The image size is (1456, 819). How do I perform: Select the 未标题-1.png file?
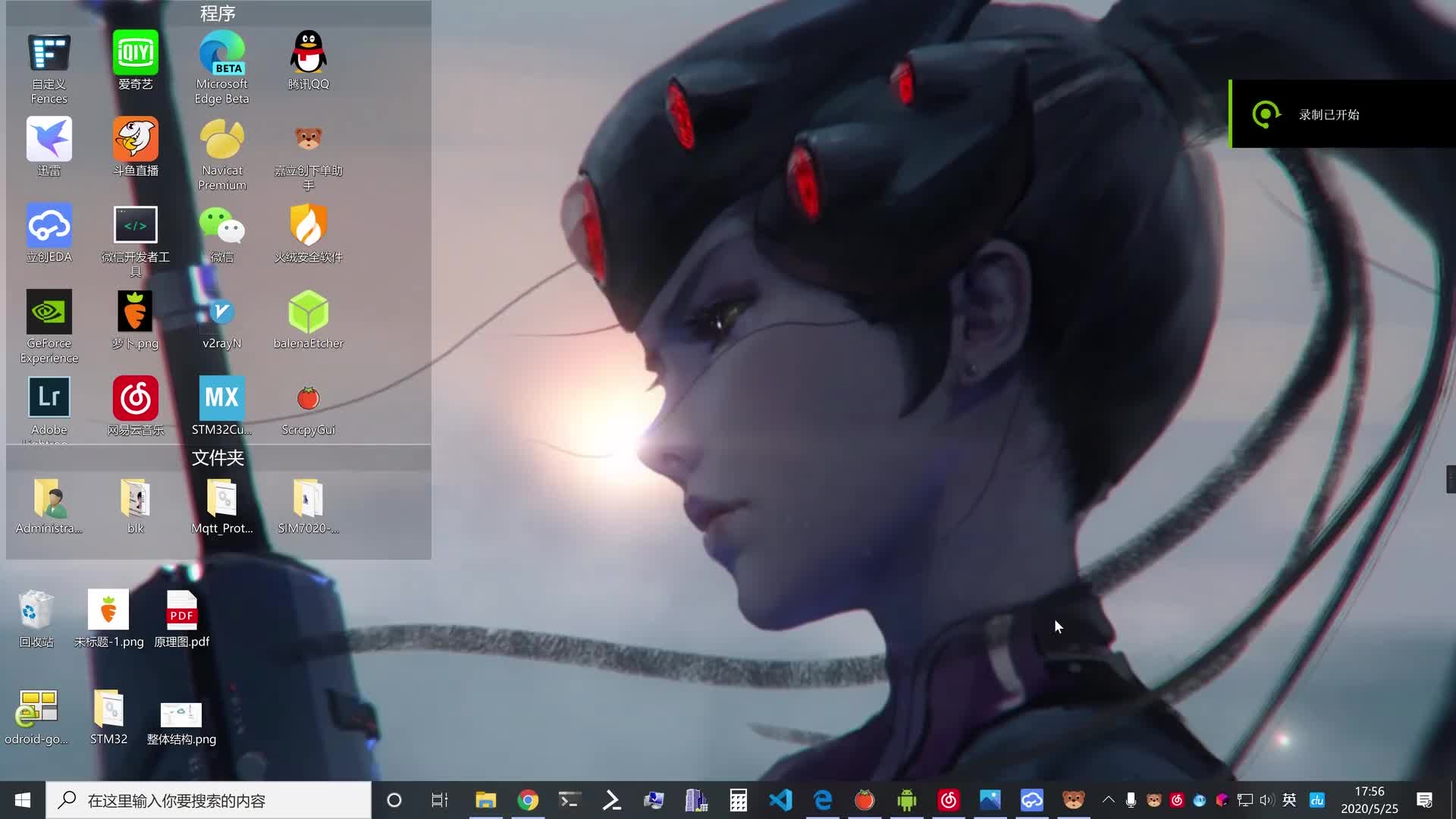pyautogui.click(x=108, y=619)
